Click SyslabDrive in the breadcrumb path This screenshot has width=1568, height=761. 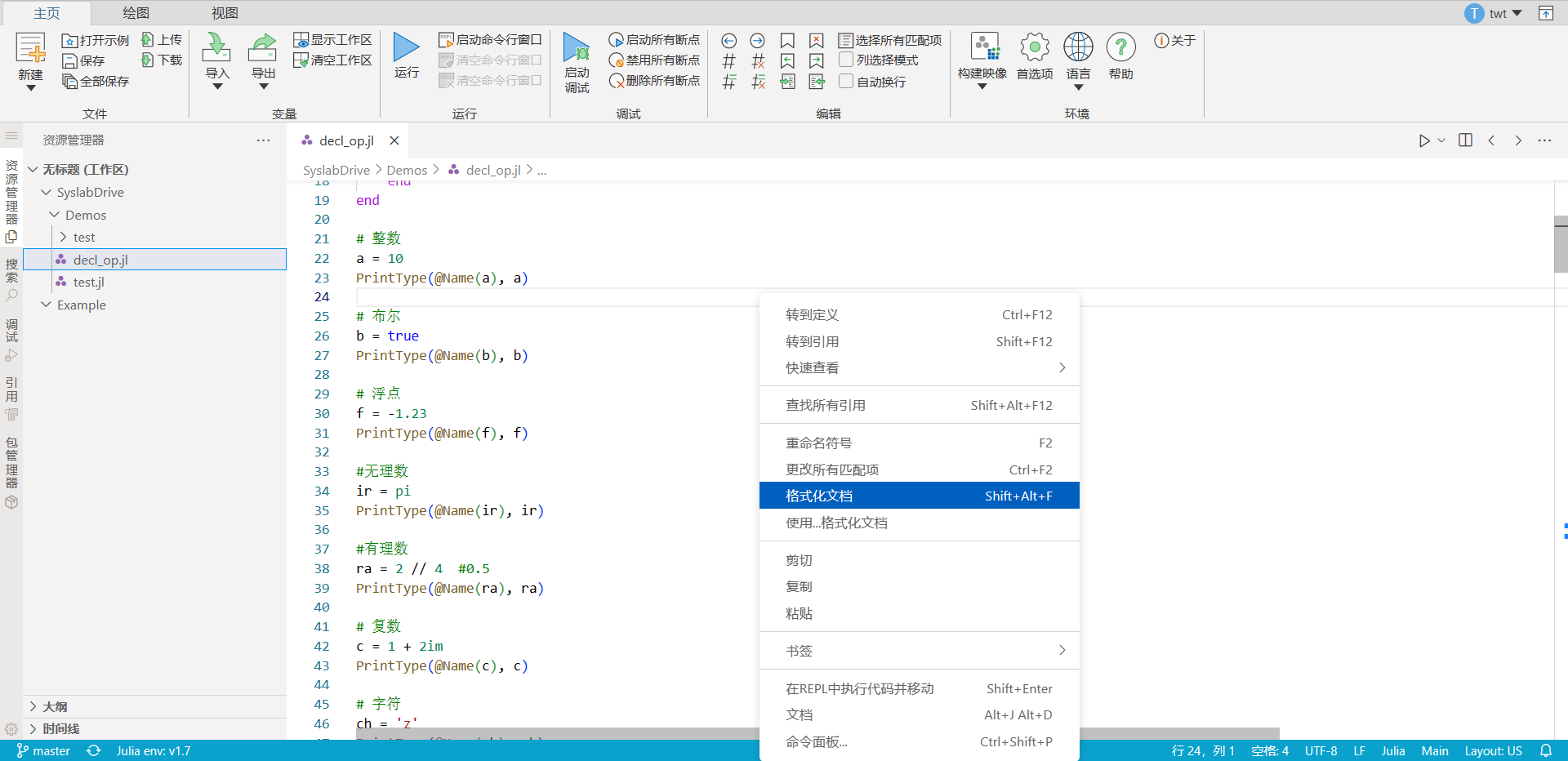[x=336, y=170]
